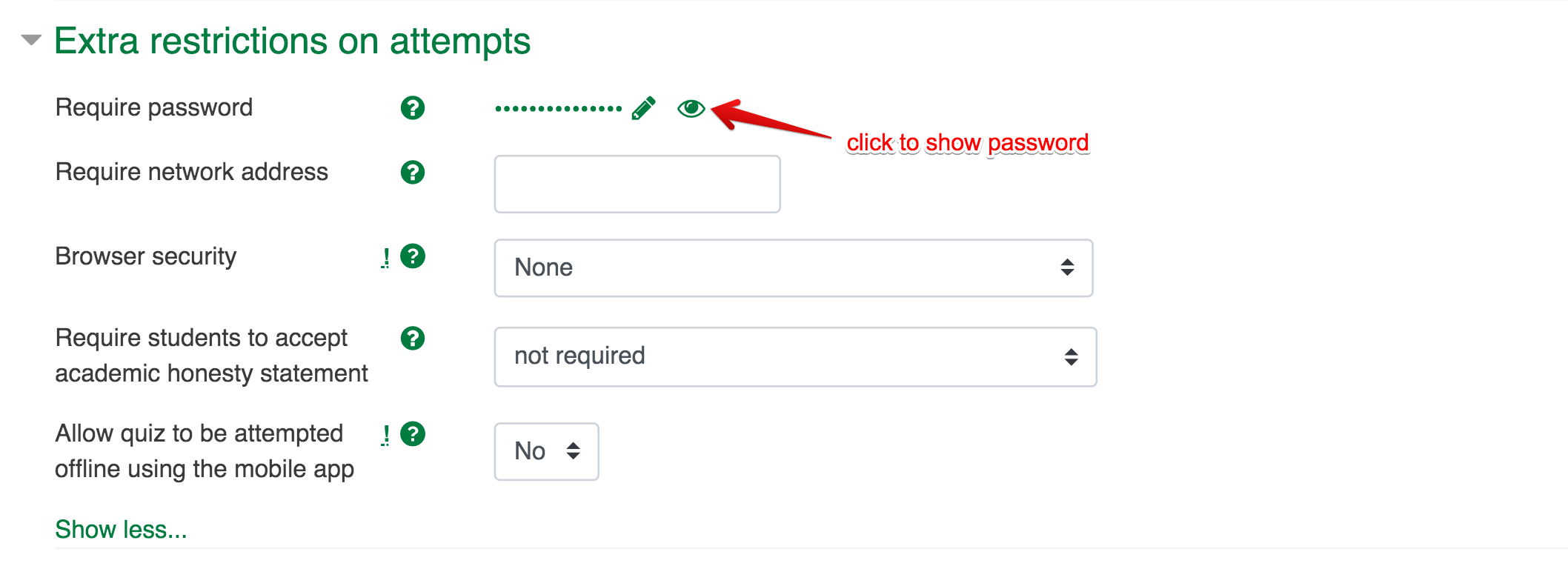The width and height of the screenshot is (1568, 569).
Task: Click the Browser security label
Action: point(146,256)
